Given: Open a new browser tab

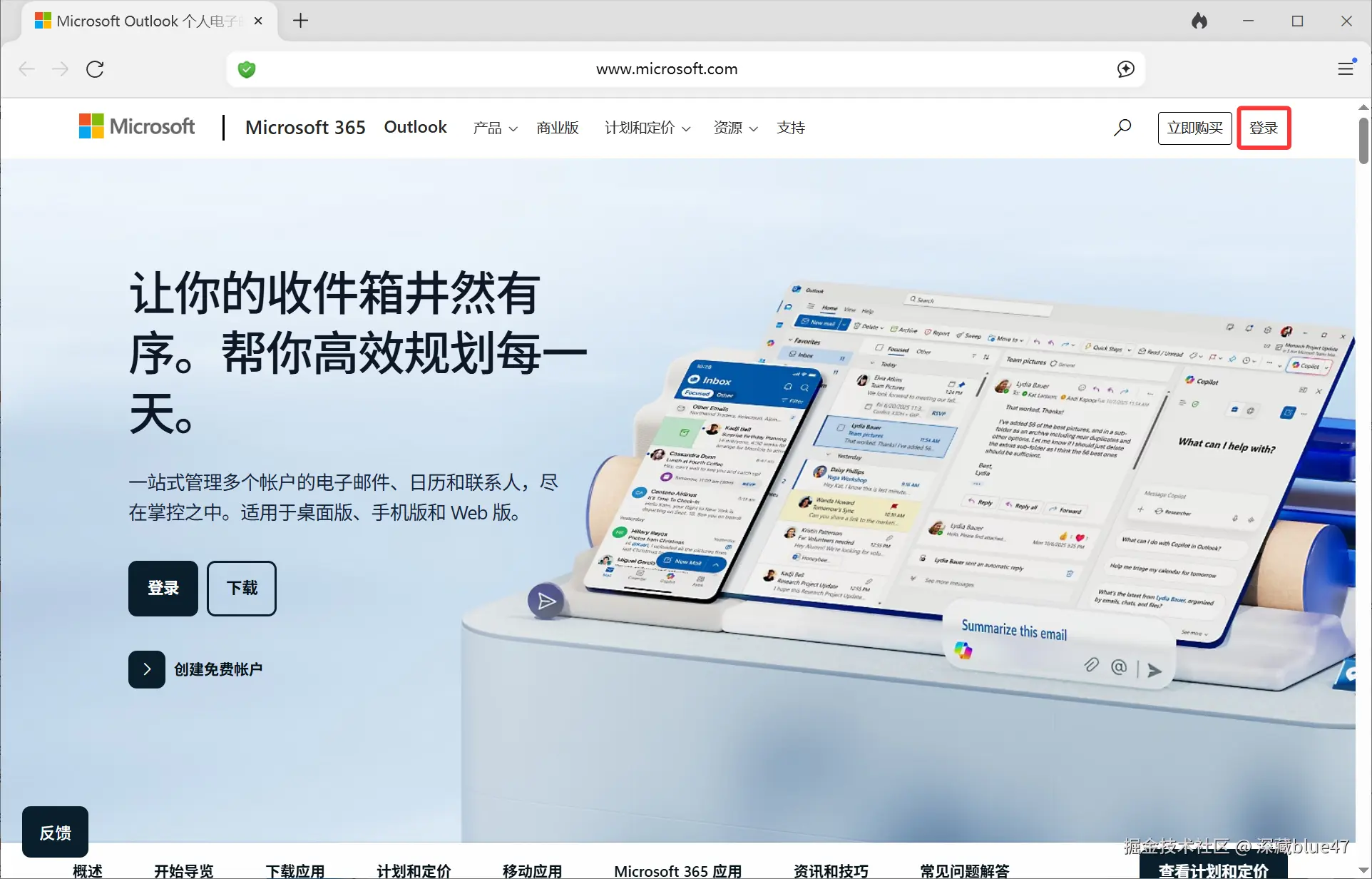Looking at the screenshot, I should 301,21.
